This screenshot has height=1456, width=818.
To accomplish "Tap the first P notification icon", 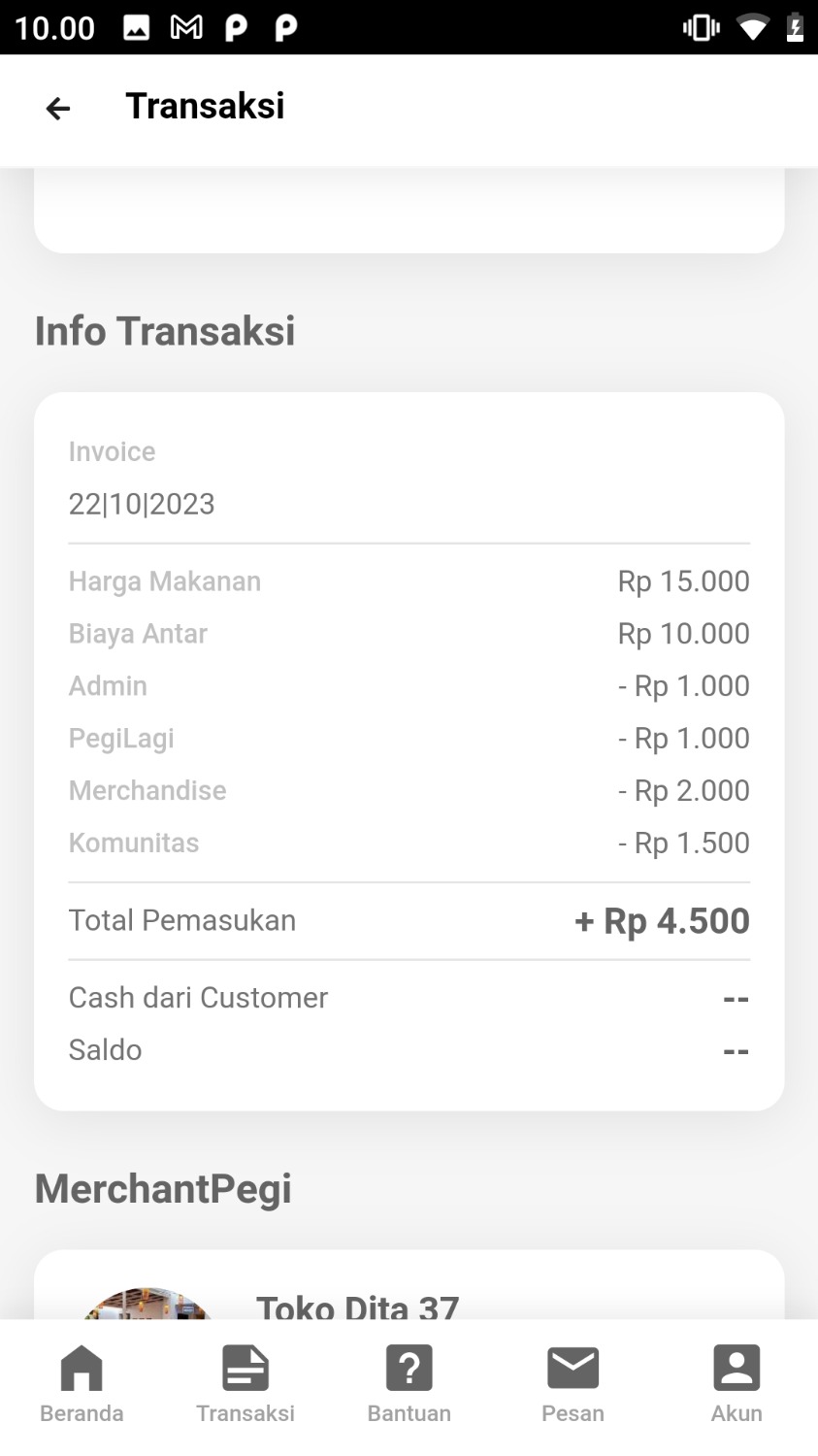I will [236, 28].
